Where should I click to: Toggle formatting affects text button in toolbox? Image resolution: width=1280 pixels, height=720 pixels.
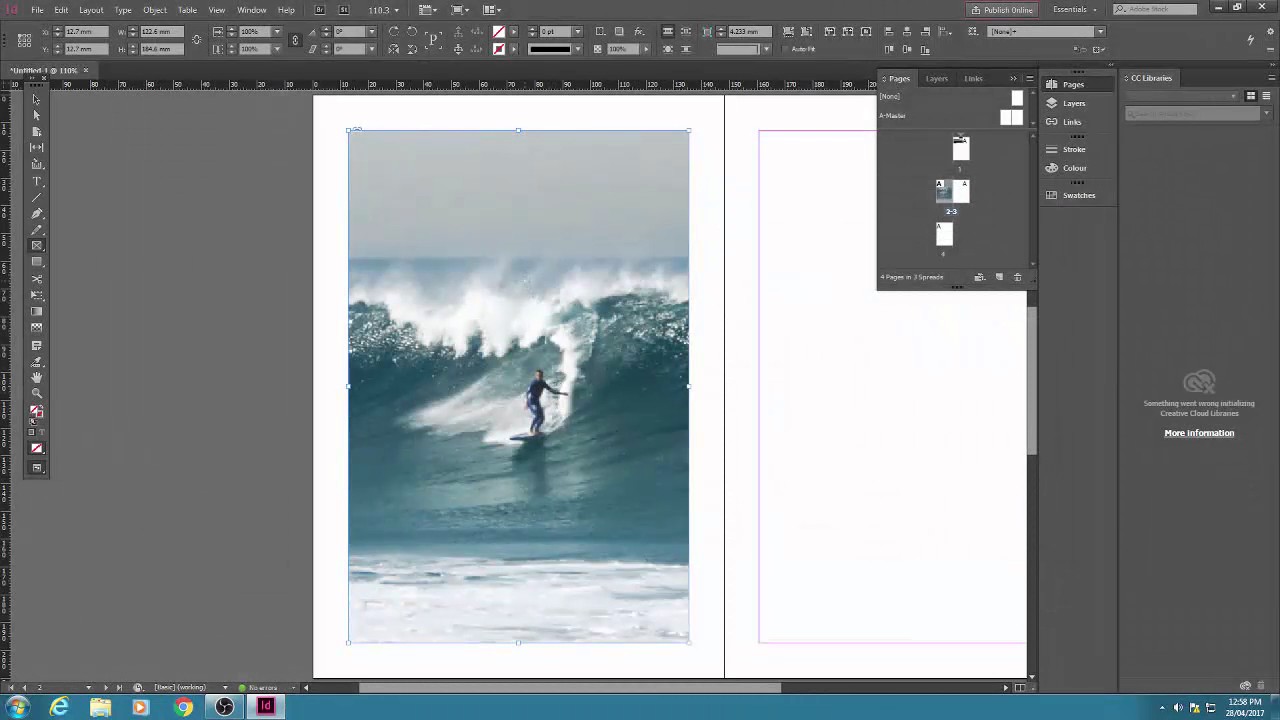coord(42,433)
